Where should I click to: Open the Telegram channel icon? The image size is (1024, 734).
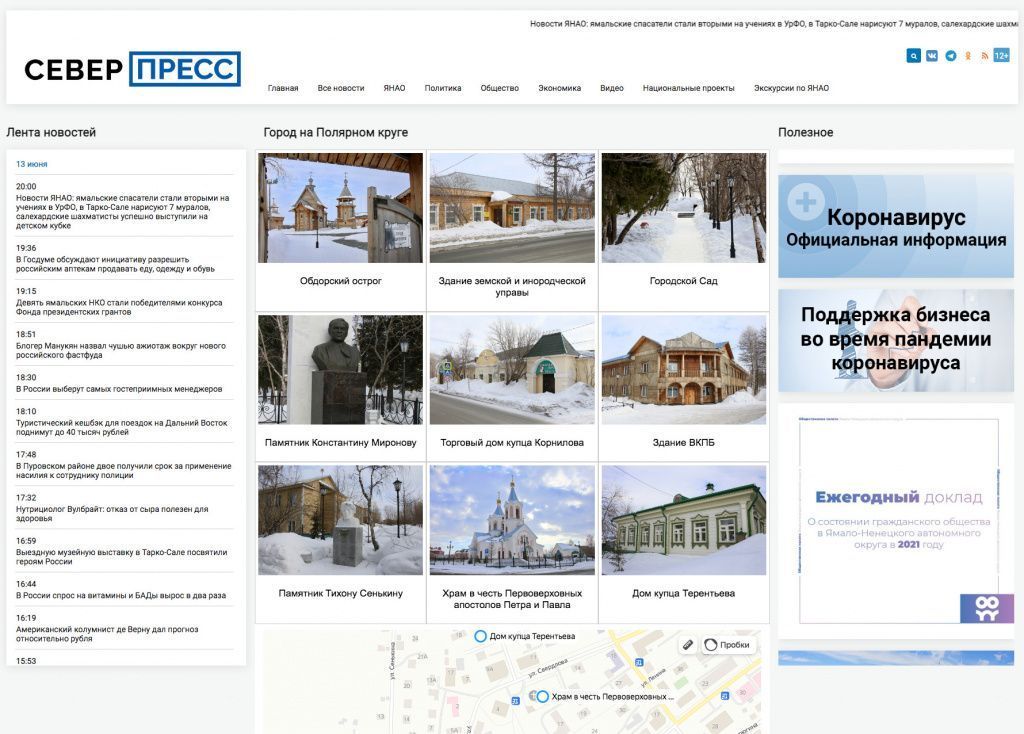pyautogui.click(x=950, y=56)
